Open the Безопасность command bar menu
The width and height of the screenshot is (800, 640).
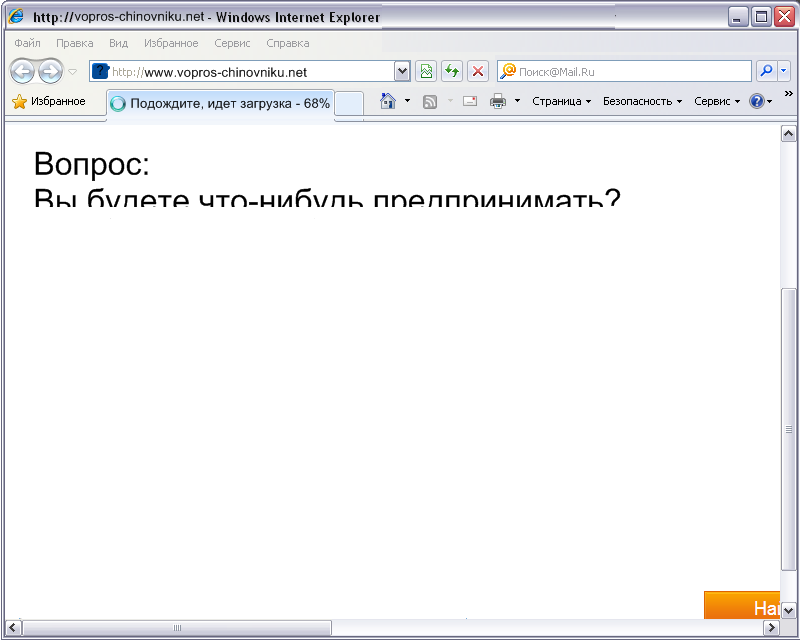pyautogui.click(x=642, y=101)
